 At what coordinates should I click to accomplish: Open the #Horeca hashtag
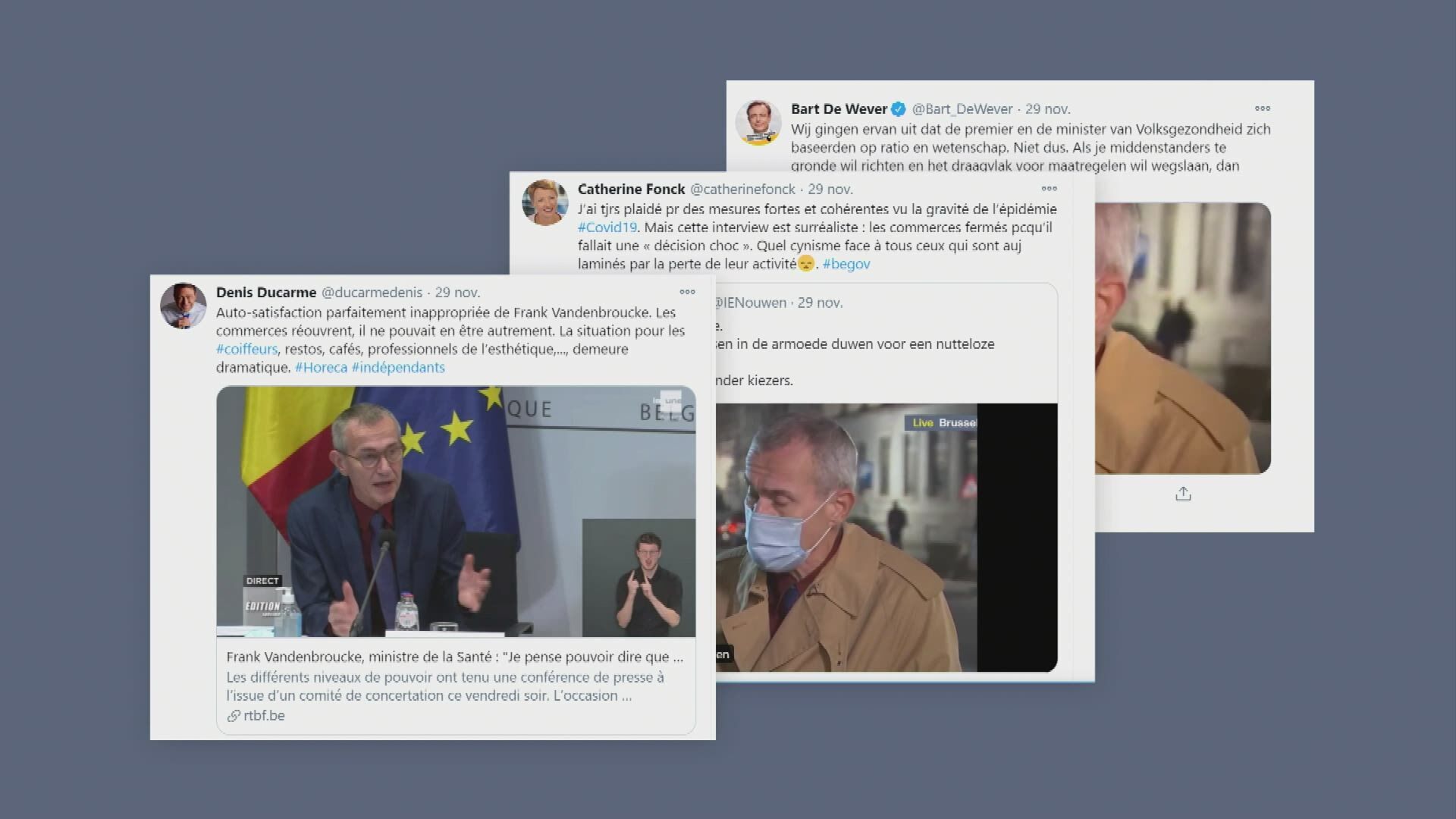(321, 367)
